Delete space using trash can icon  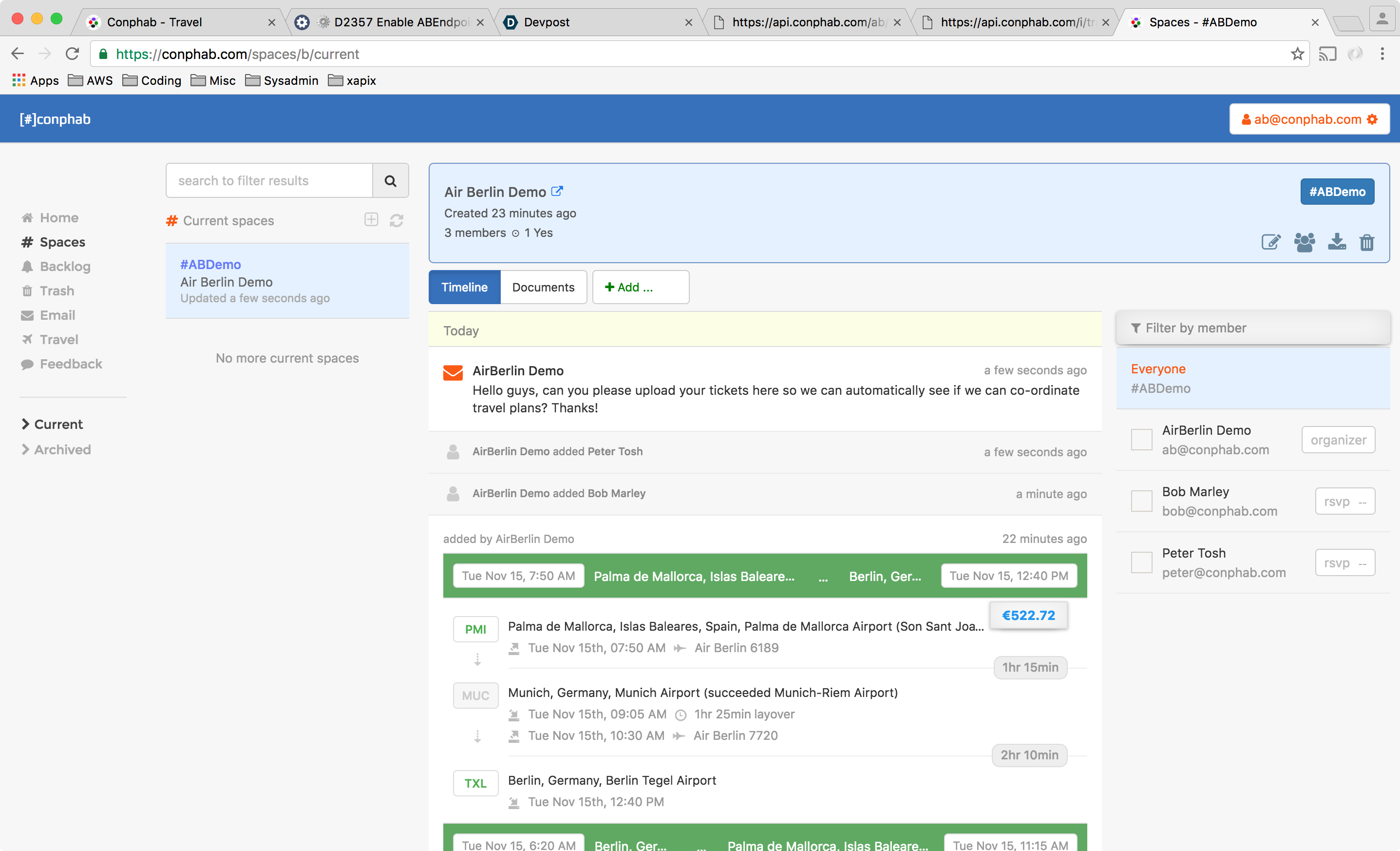tap(1366, 243)
